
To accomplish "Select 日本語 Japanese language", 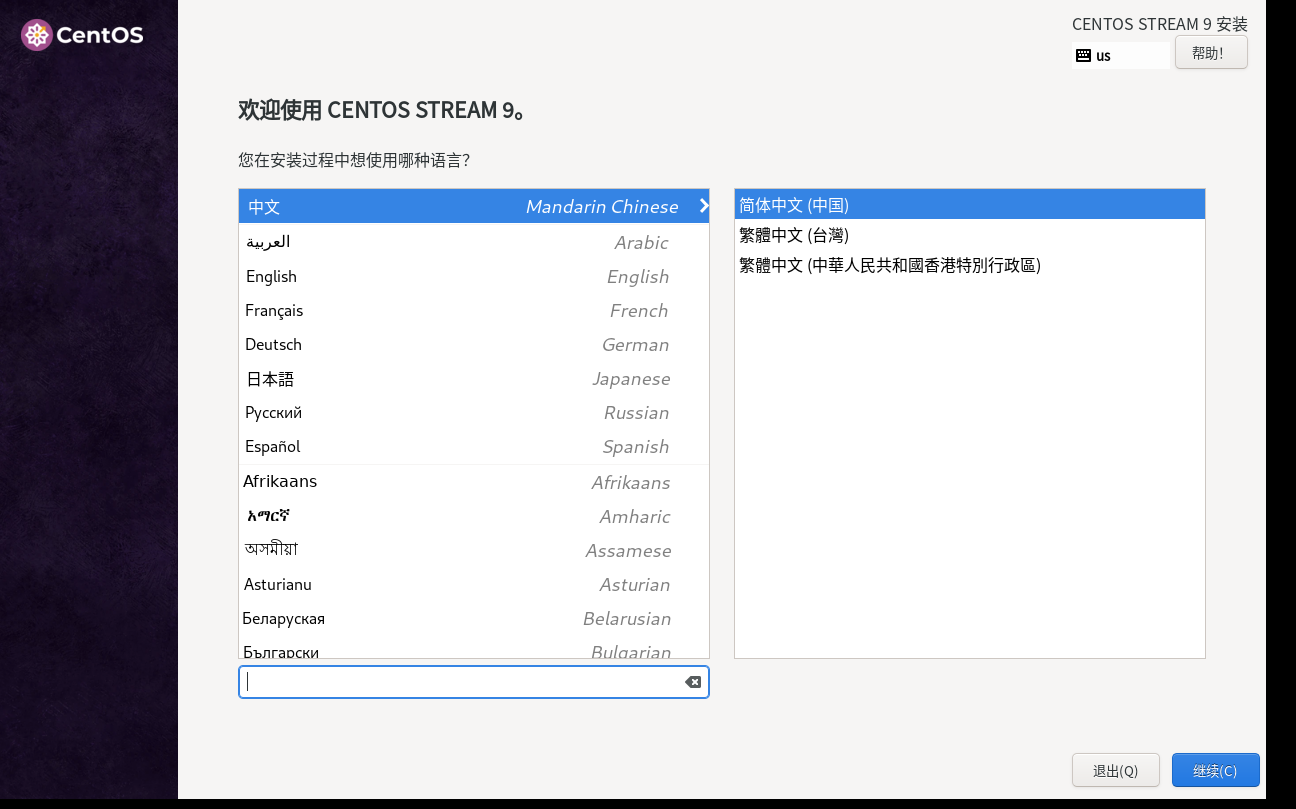I will 474,378.
